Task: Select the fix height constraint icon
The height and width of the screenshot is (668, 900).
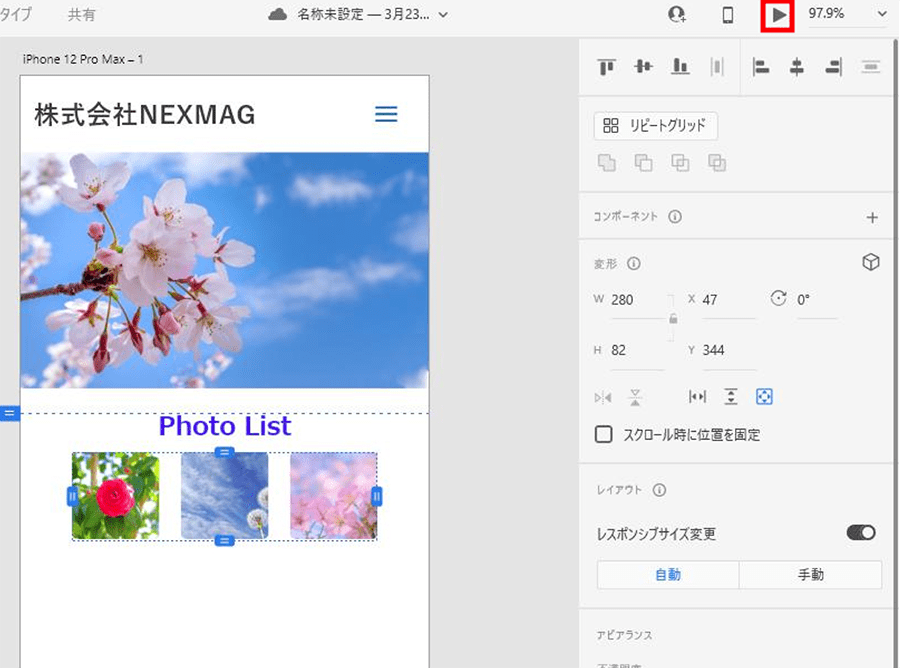Action: [x=731, y=397]
